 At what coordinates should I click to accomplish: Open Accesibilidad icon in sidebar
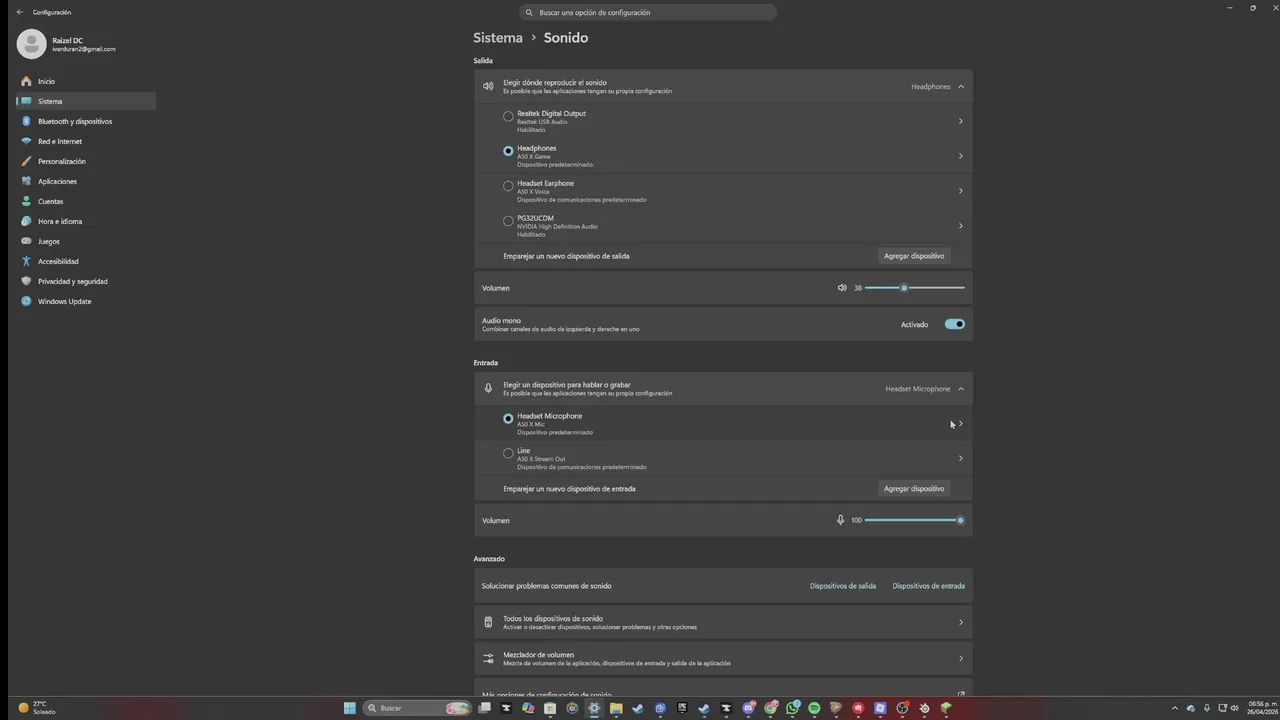26,261
